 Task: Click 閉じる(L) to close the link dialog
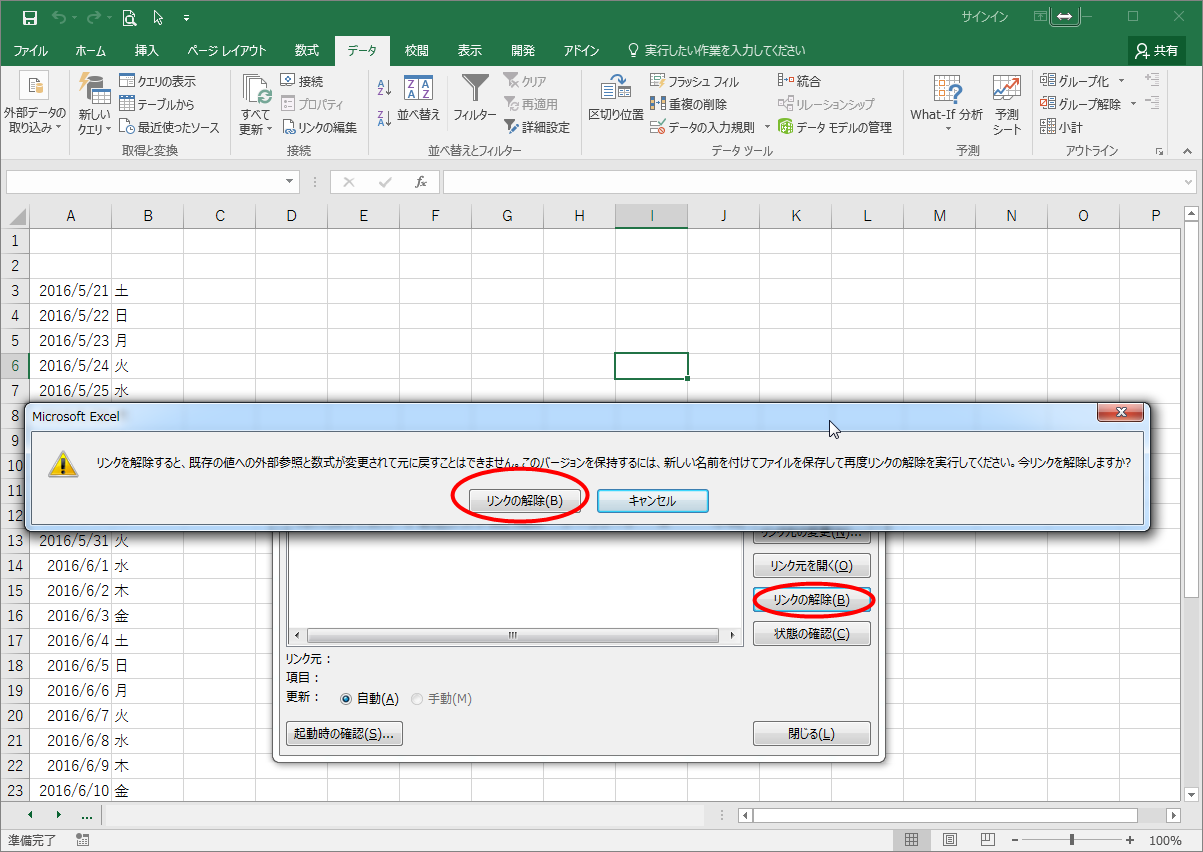coord(812,734)
